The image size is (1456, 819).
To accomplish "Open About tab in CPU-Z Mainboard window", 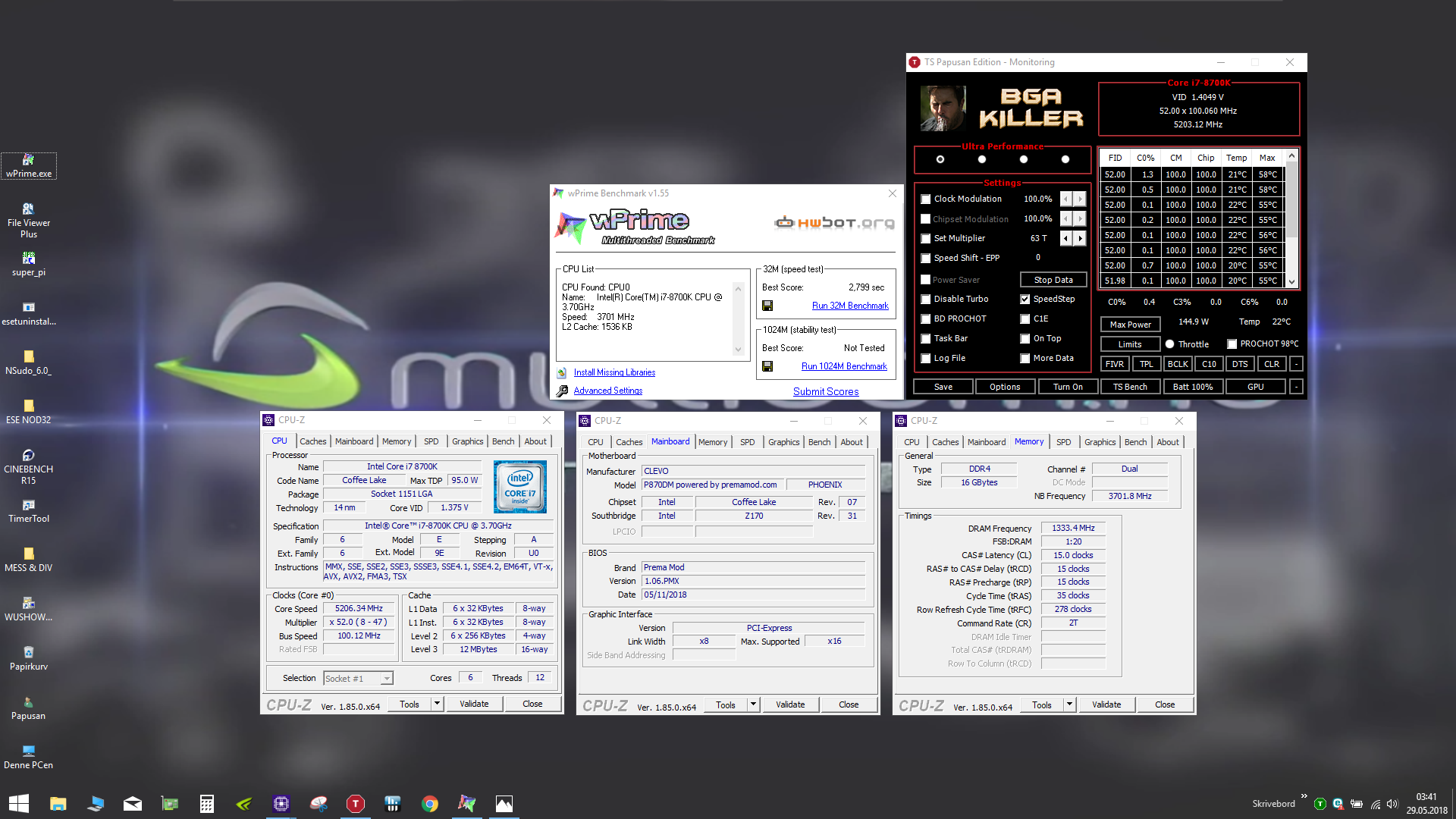I will point(851,442).
